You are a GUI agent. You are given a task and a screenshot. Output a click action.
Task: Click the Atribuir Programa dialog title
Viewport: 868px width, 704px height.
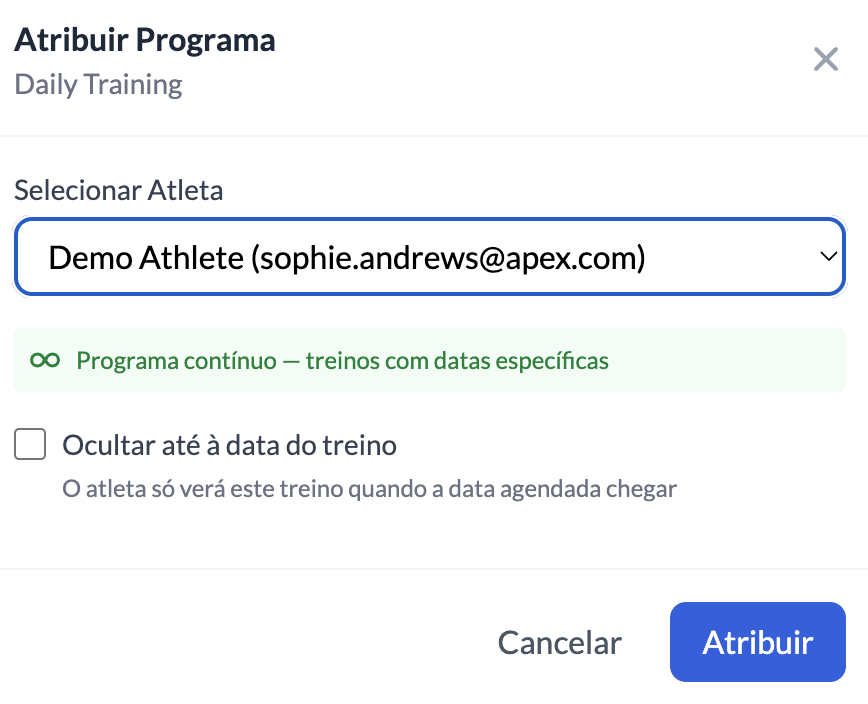tap(143, 40)
